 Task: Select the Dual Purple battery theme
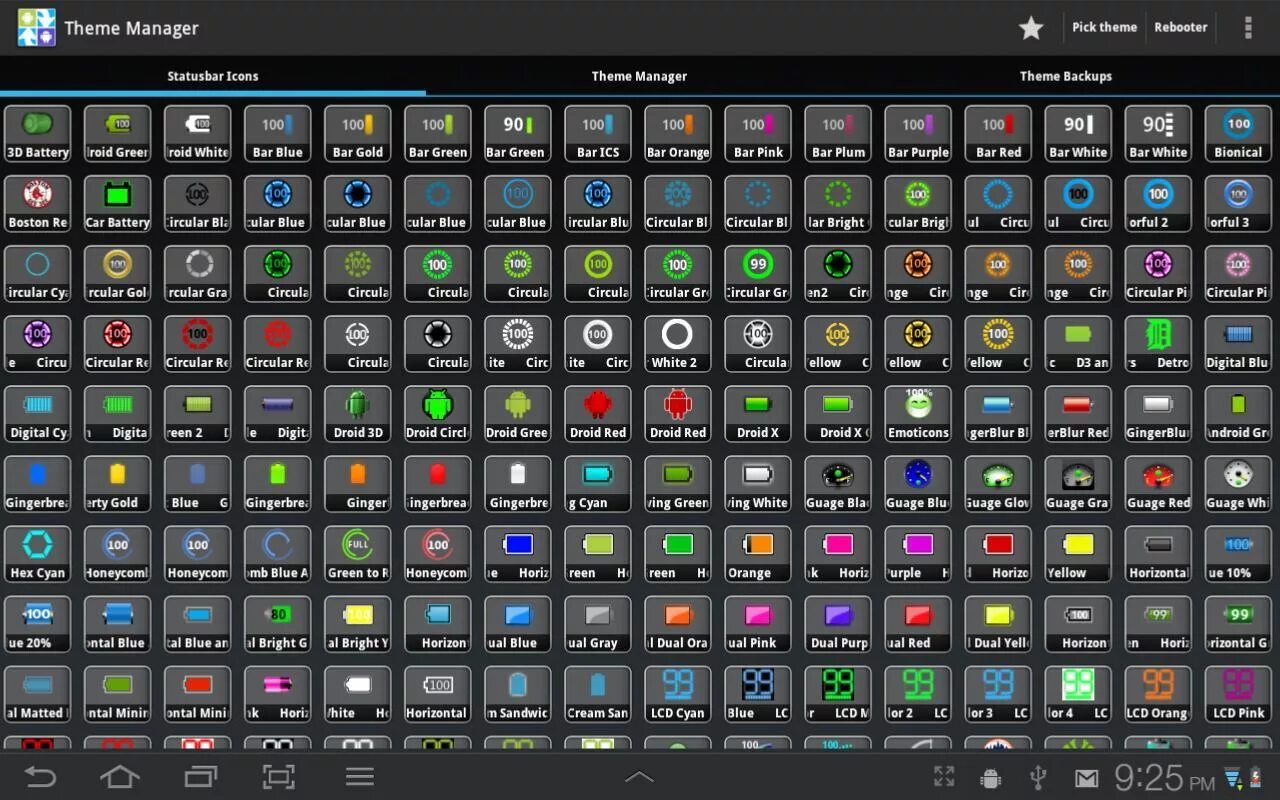click(x=838, y=624)
